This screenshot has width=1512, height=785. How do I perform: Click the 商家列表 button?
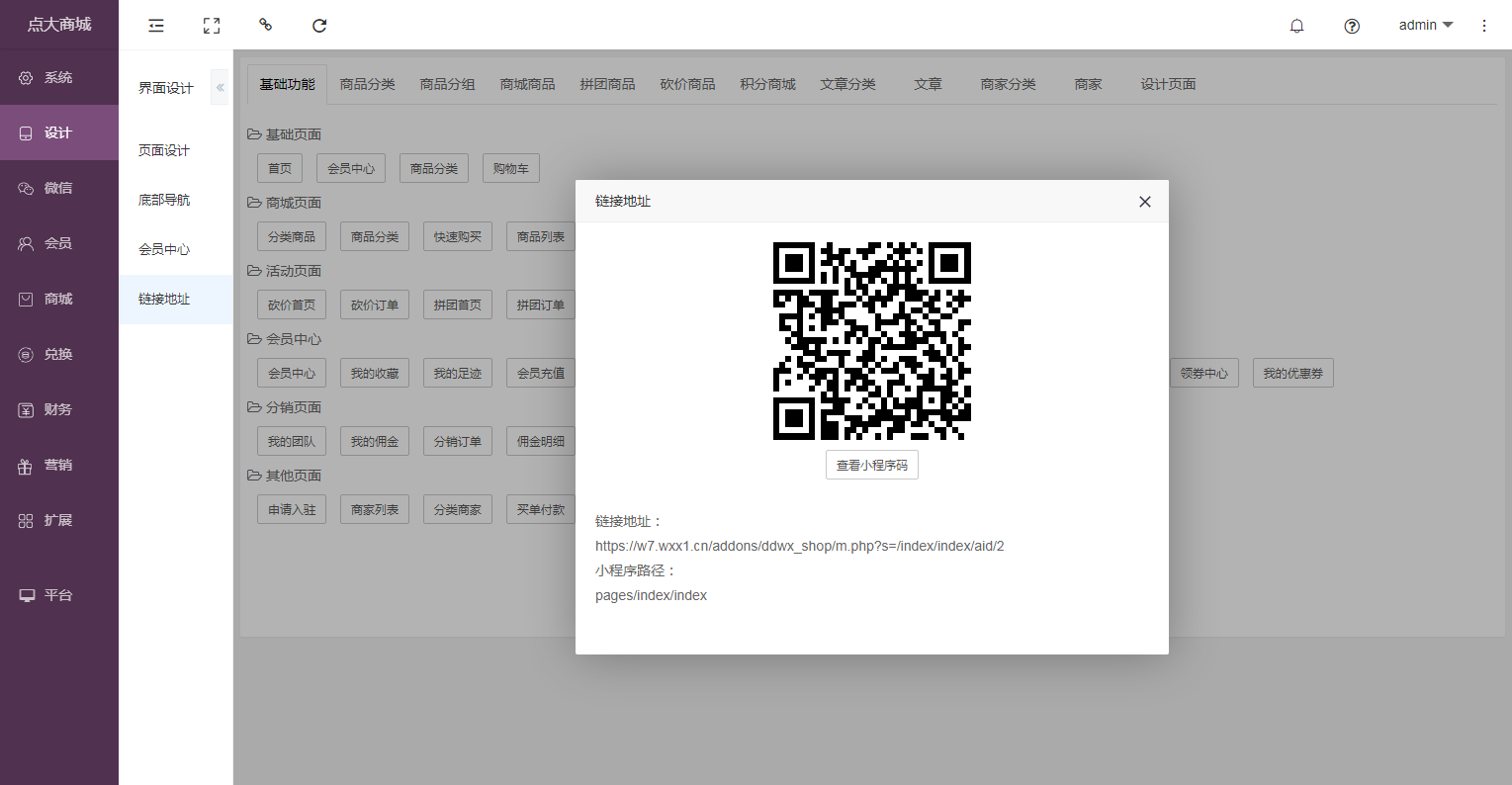[375, 509]
